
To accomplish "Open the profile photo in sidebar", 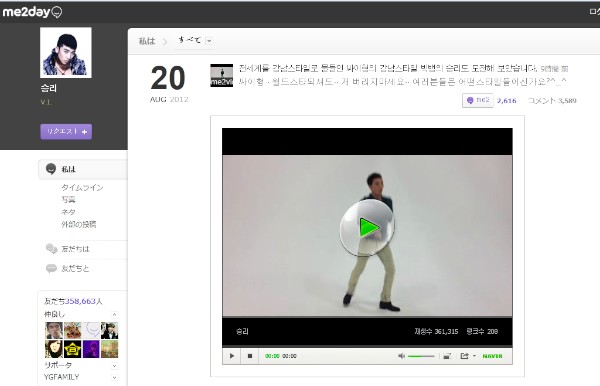I will 66,52.
